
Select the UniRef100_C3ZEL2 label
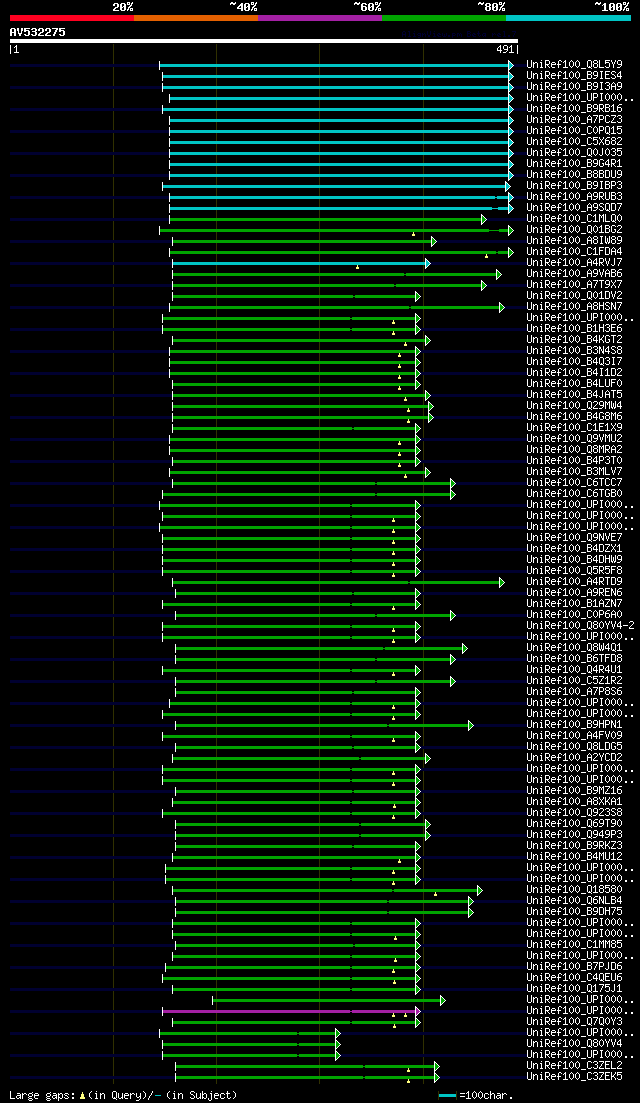574,1066
